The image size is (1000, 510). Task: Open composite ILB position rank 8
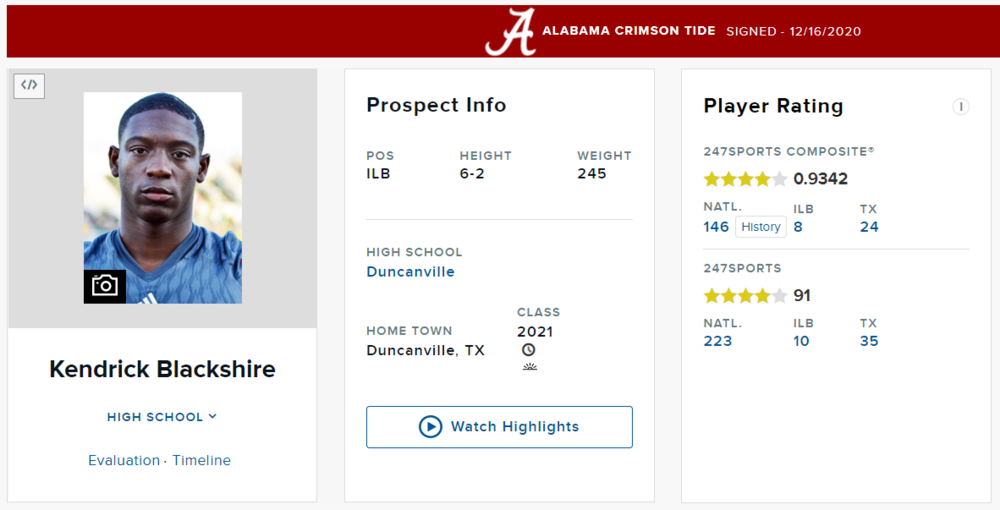pos(798,227)
